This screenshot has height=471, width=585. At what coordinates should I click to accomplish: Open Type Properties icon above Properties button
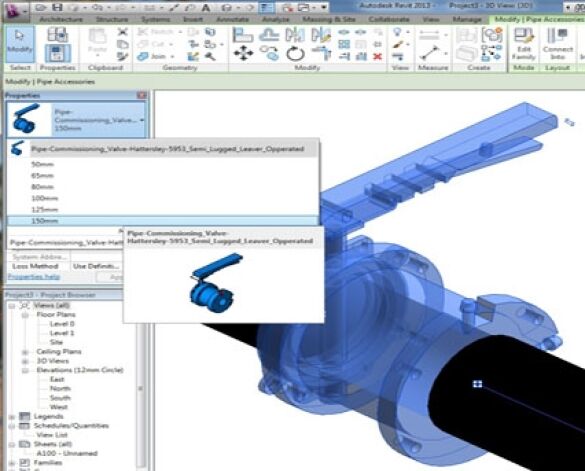57,34
